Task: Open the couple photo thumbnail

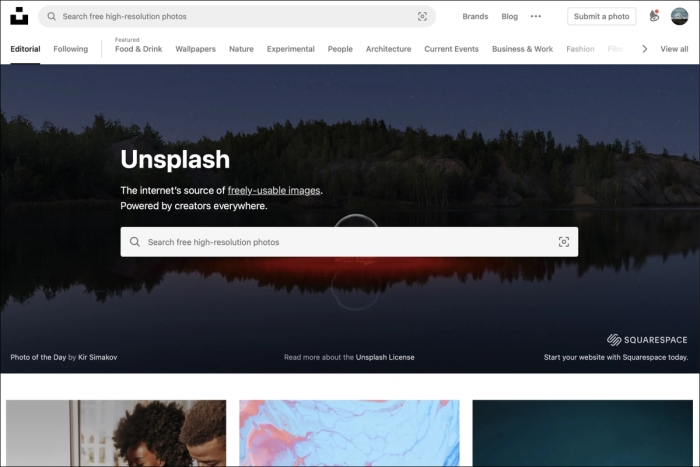Action: (x=116, y=433)
